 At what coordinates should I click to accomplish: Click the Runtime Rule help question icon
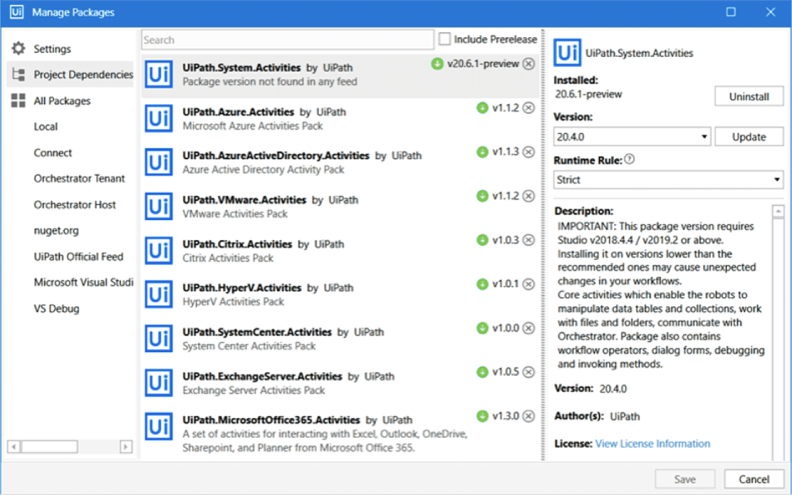coord(629,159)
